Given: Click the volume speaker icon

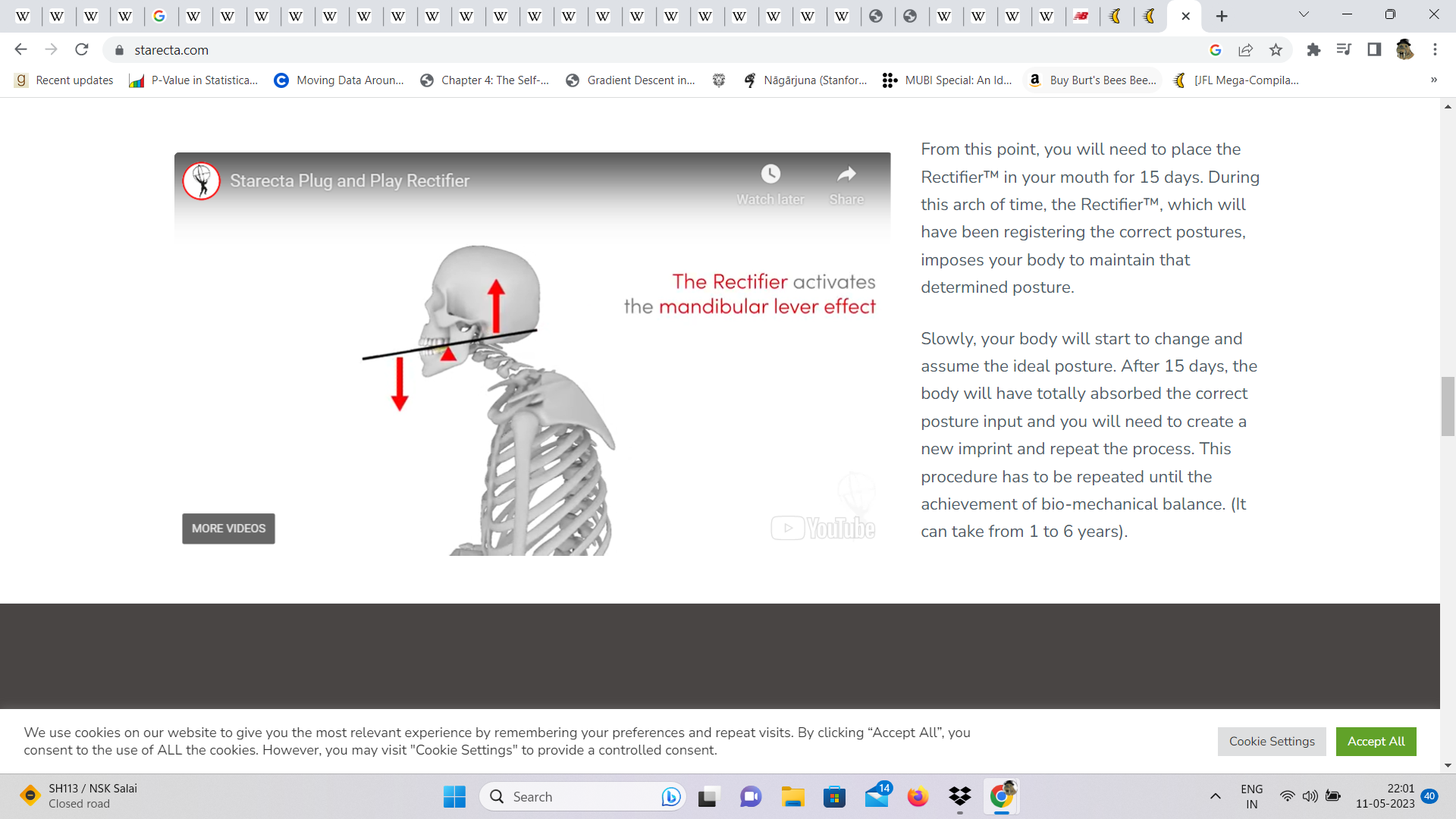Looking at the screenshot, I should (x=1310, y=796).
